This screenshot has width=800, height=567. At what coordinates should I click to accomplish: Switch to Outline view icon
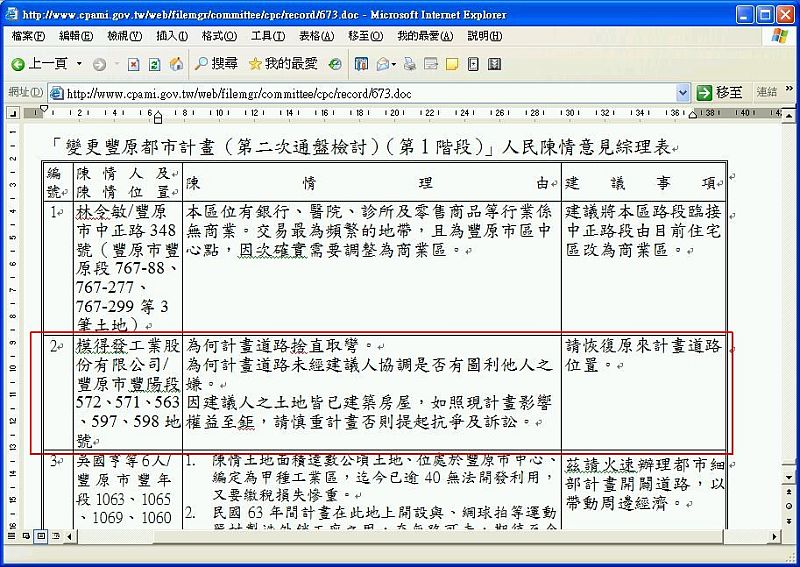pos(56,536)
